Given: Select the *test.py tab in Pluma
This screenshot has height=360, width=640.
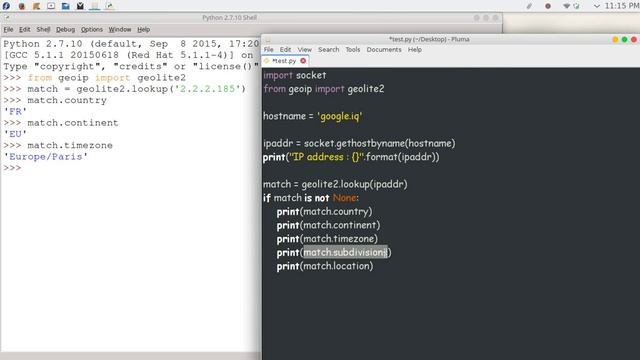Looking at the screenshot, I should 284,61.
